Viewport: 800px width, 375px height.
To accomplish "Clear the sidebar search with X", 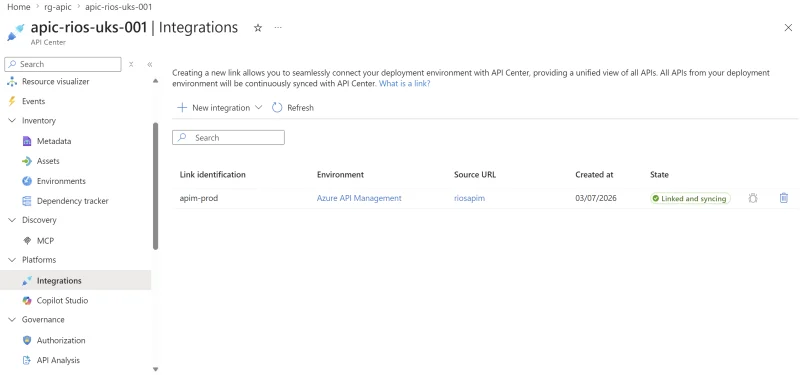I will 131,64.
